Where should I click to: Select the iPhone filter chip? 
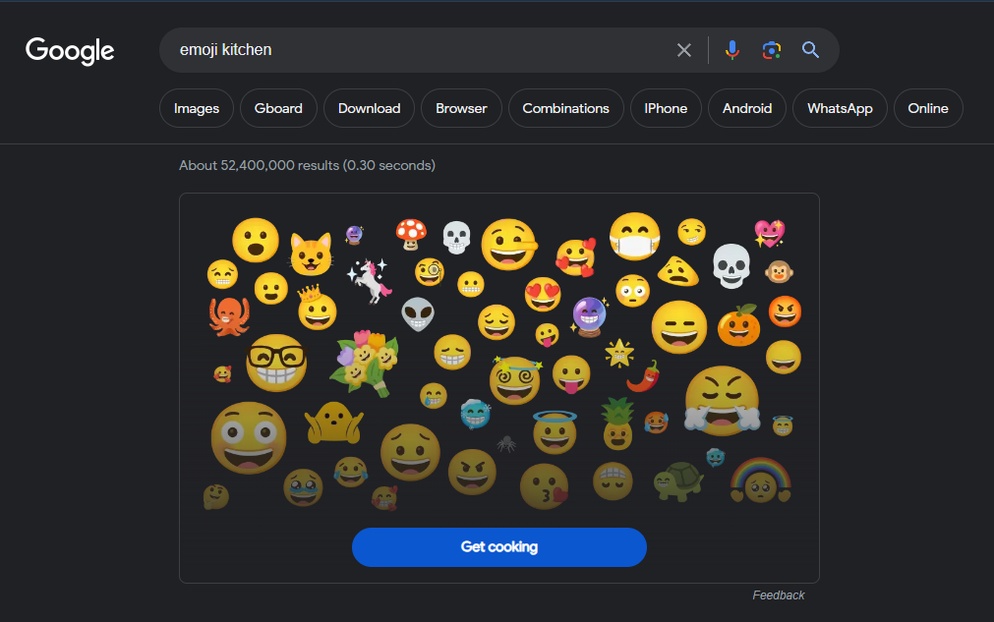[666, 108]
